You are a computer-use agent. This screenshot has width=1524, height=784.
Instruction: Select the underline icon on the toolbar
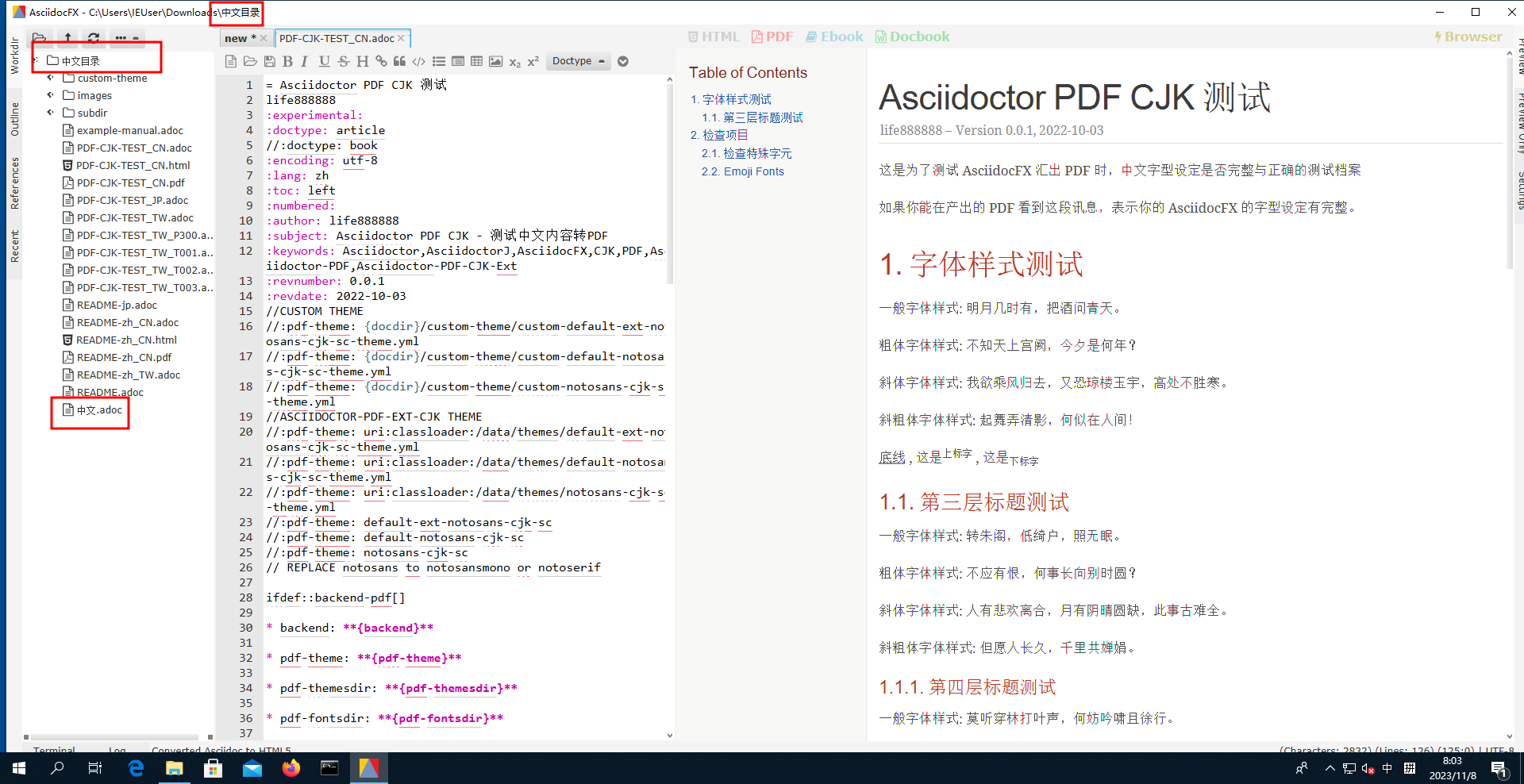click(x=324, y=61)
